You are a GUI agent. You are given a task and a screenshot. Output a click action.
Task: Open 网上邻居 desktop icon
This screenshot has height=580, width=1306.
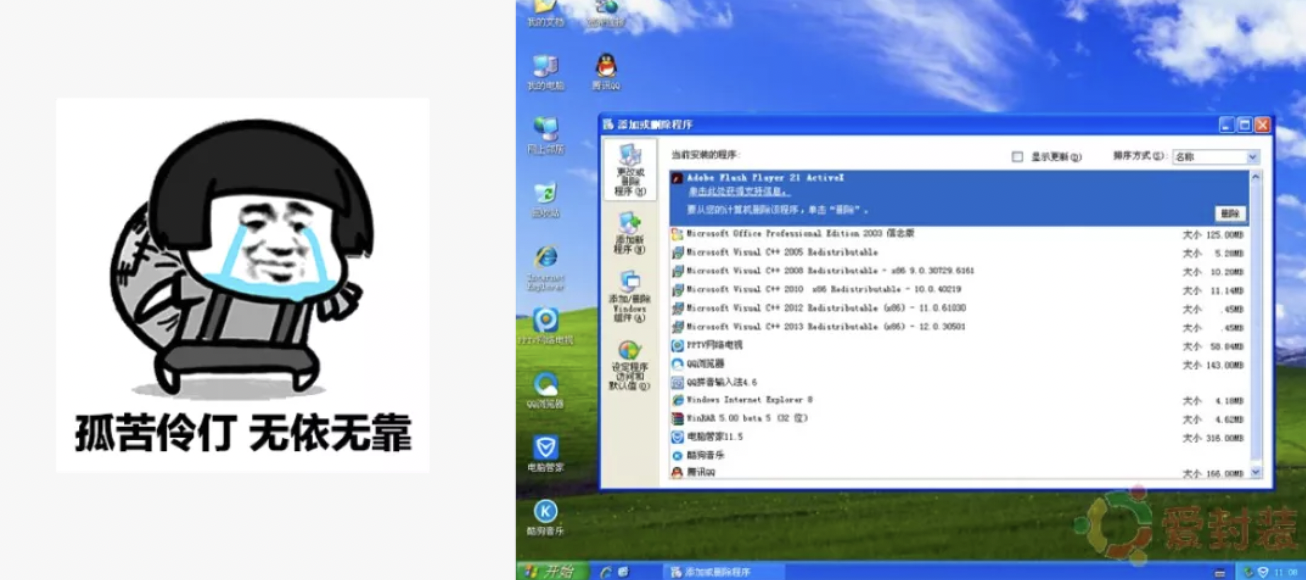tap(545, 134)
